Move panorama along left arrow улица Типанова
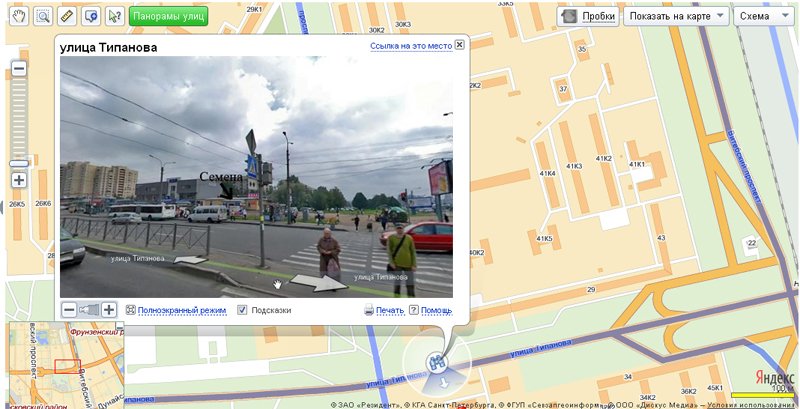800x409 pixels. point(190,260)
